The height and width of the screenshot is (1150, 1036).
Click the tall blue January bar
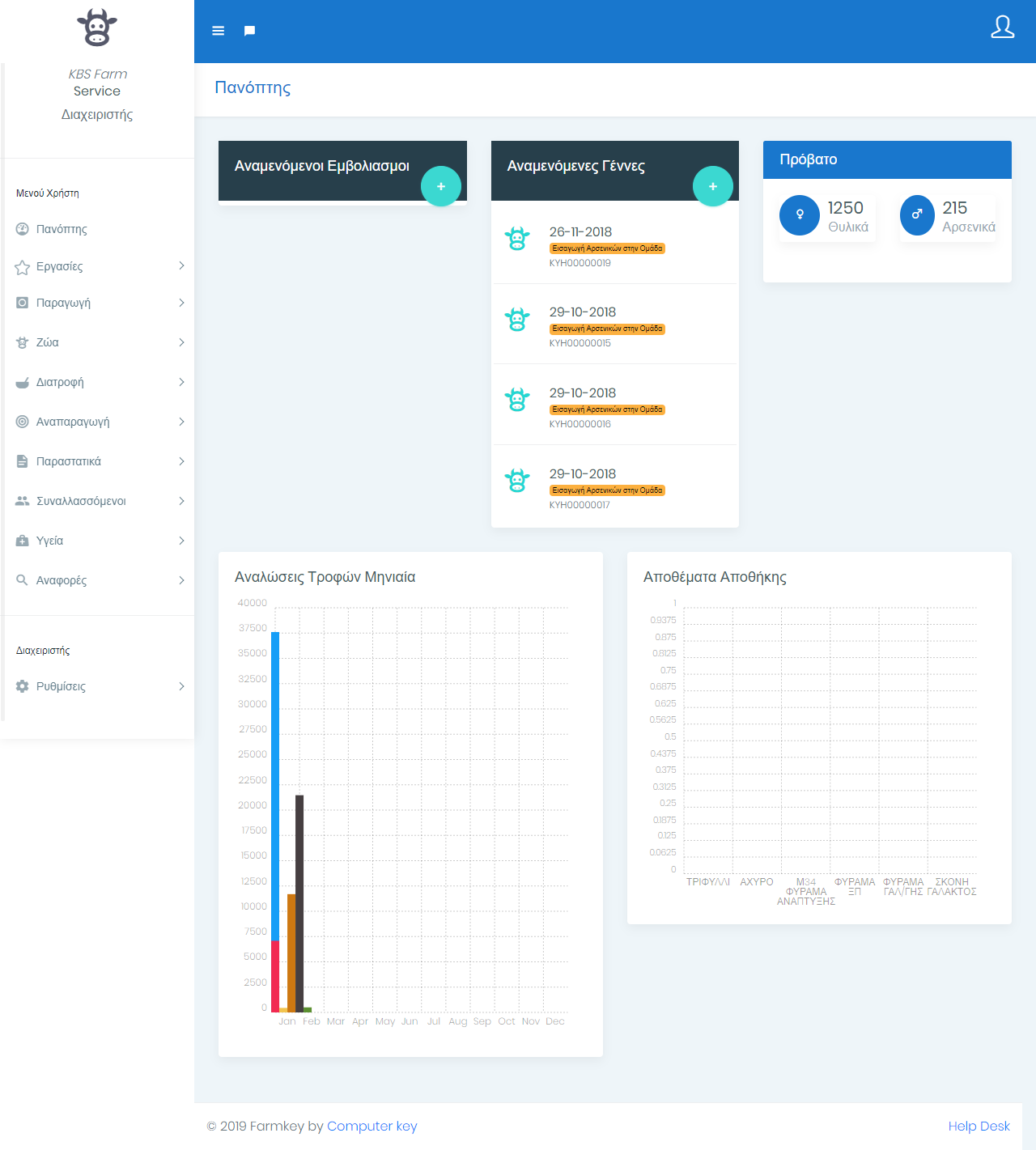point(275,785)
